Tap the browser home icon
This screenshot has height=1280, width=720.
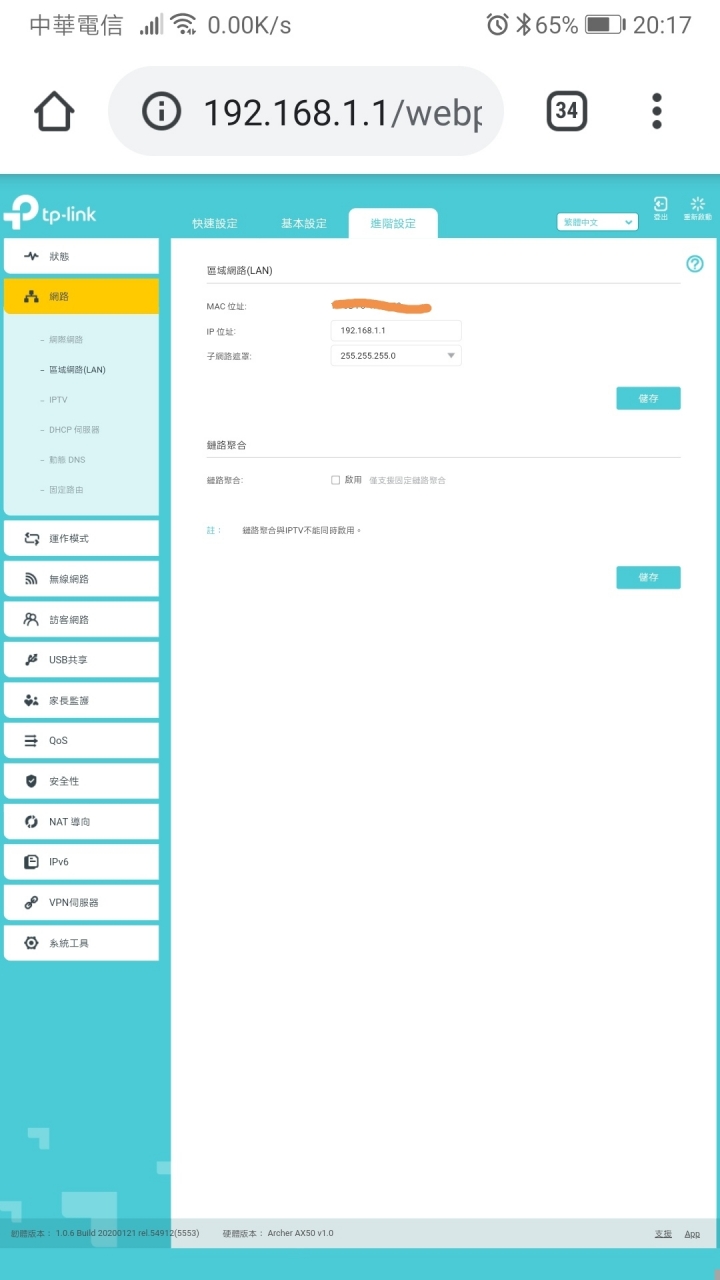pos(54,111)
